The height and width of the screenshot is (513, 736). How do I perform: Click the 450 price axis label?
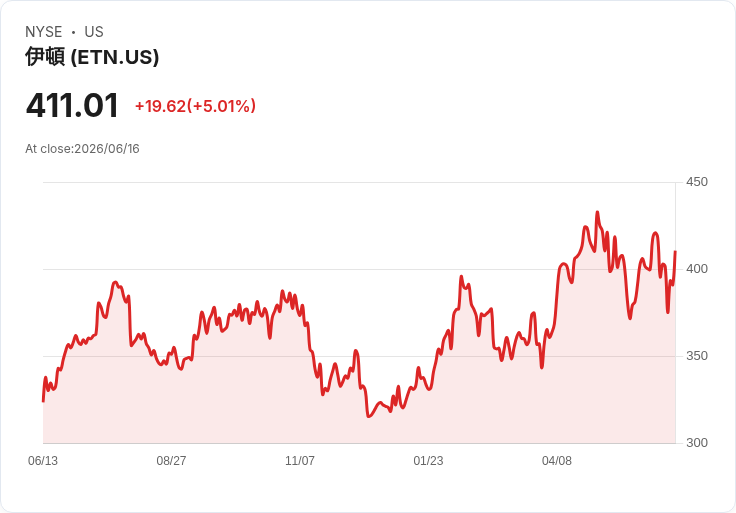point(697,182)
